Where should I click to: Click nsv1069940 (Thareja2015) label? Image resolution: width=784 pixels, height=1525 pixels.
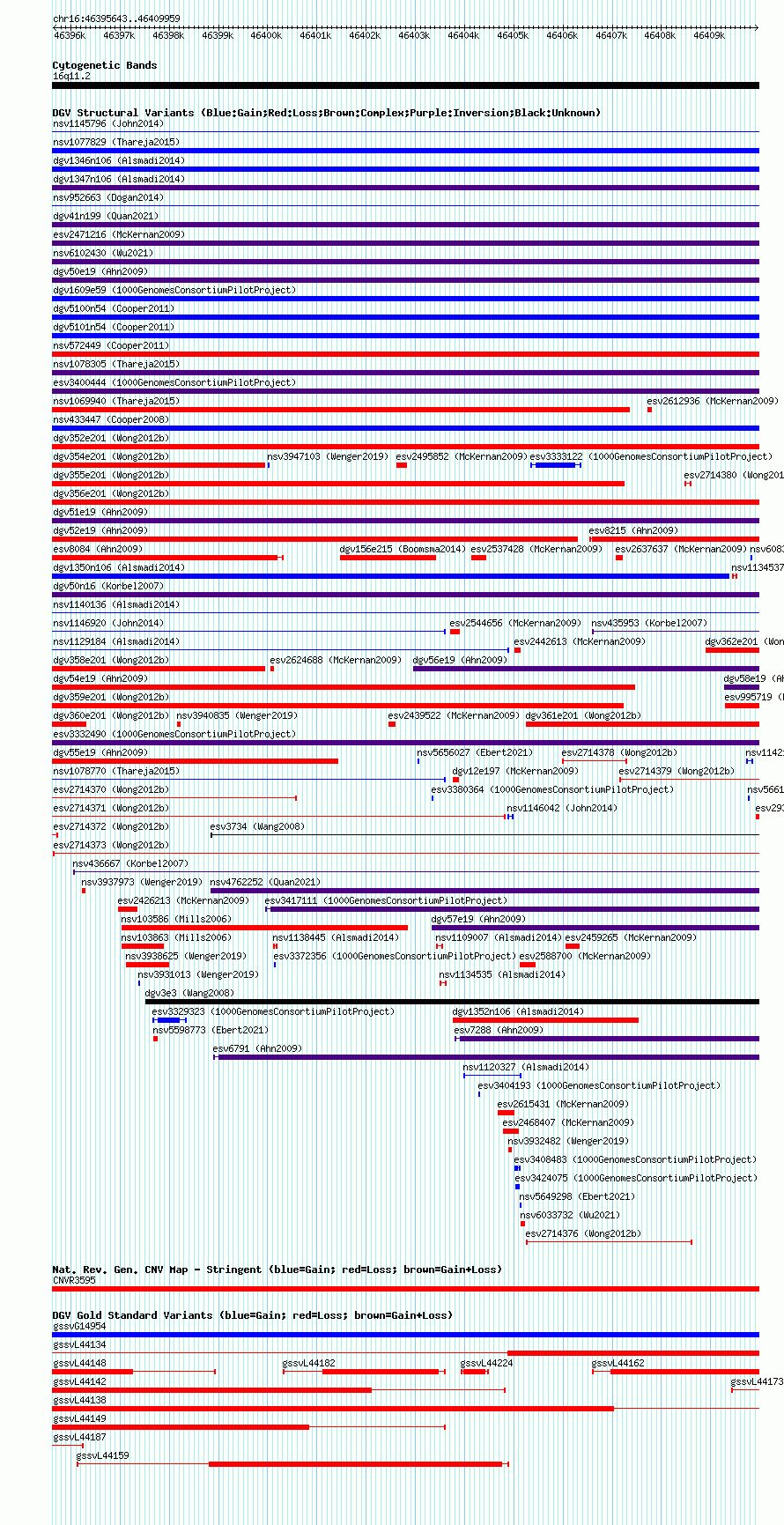pyautogui.click(x=116, y=401)
